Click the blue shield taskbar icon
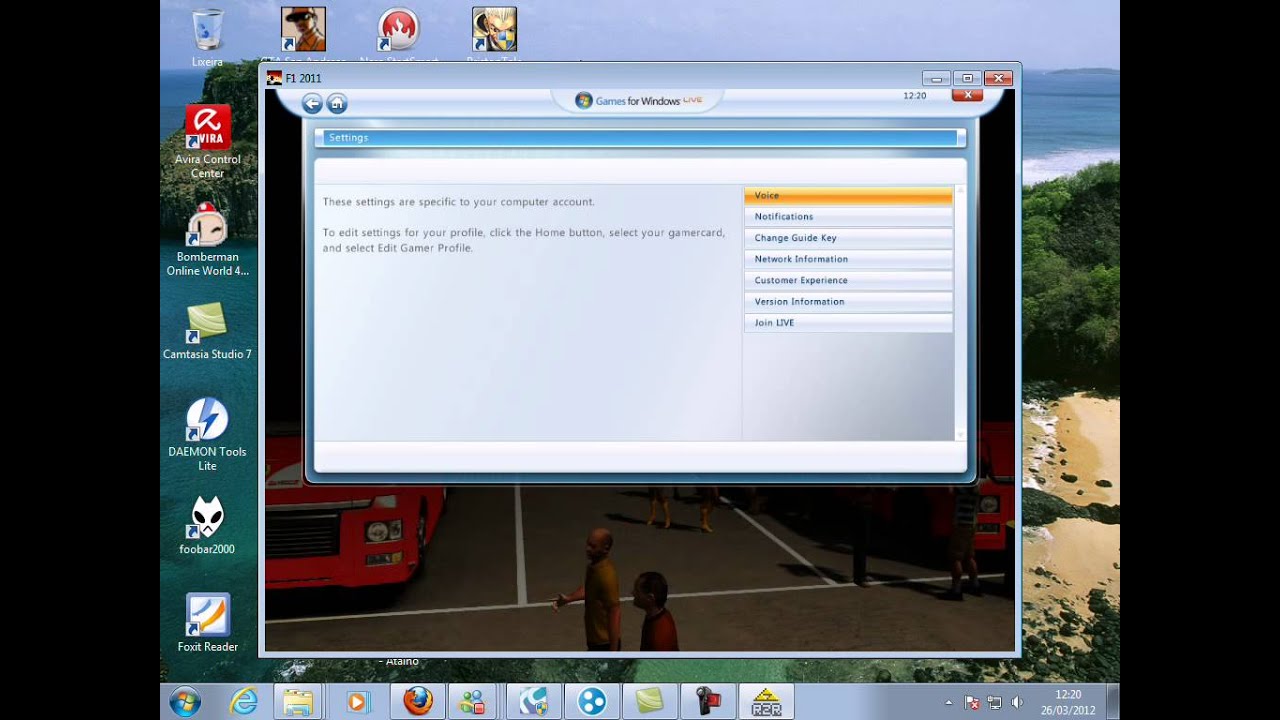 534,702
